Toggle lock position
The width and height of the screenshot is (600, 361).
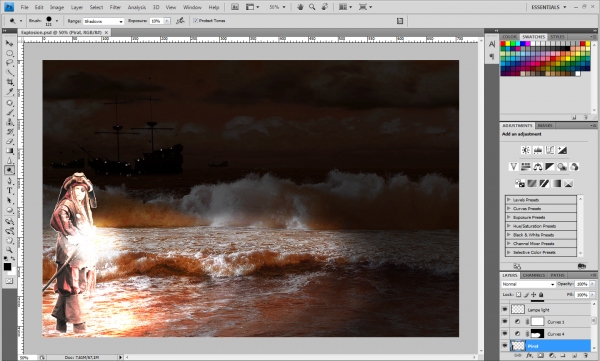[533, 294]
